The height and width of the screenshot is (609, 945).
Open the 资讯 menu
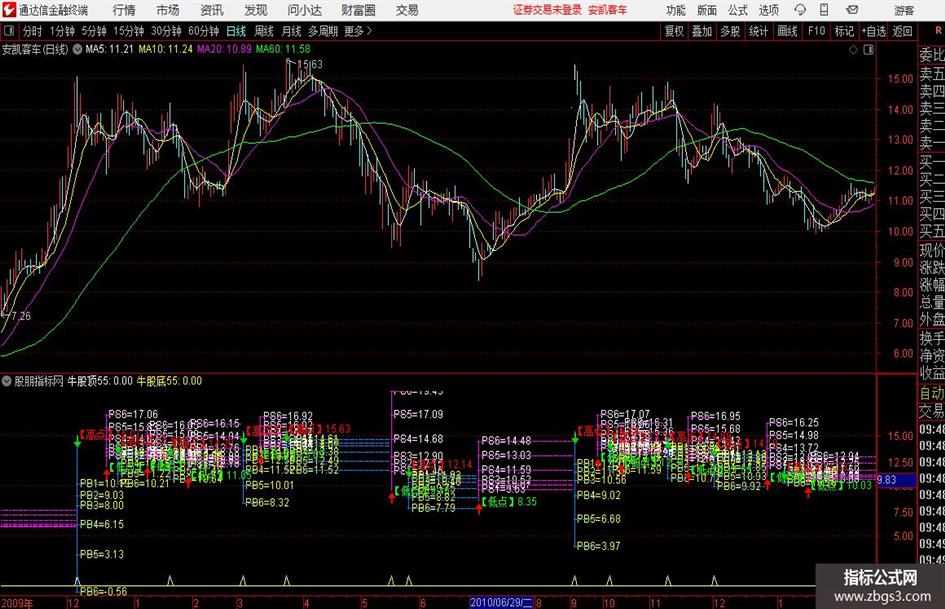tap(212, 10)
